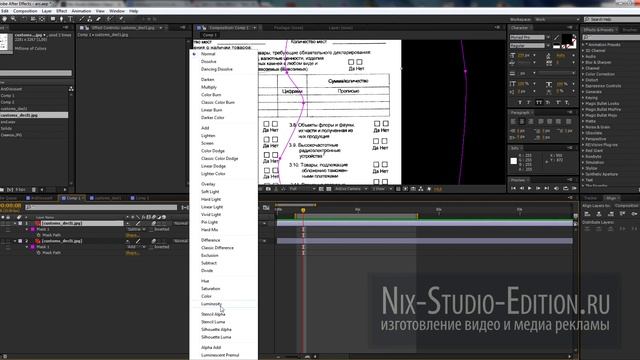Open the Layer menu
This screenshot has width=640, height=360.
47,11
